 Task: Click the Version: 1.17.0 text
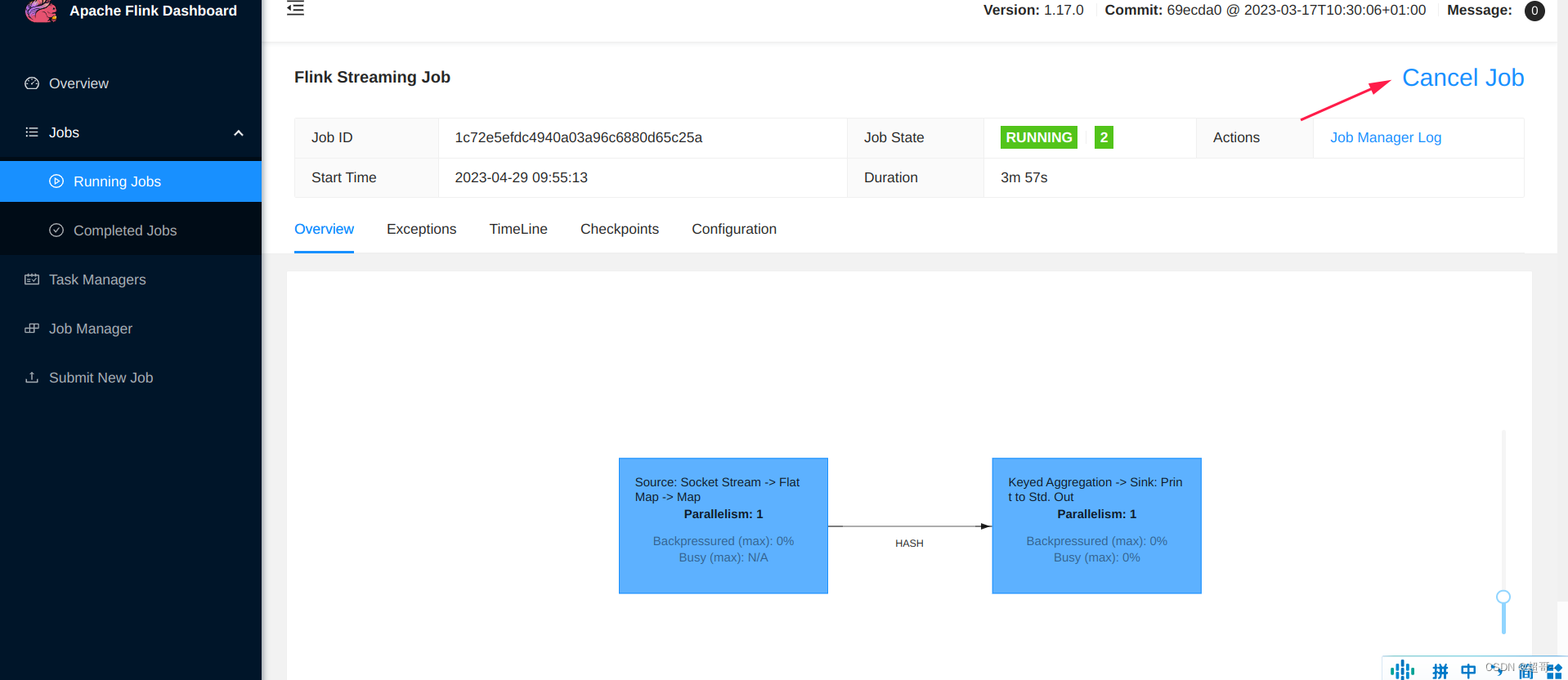pos(1033,10)
